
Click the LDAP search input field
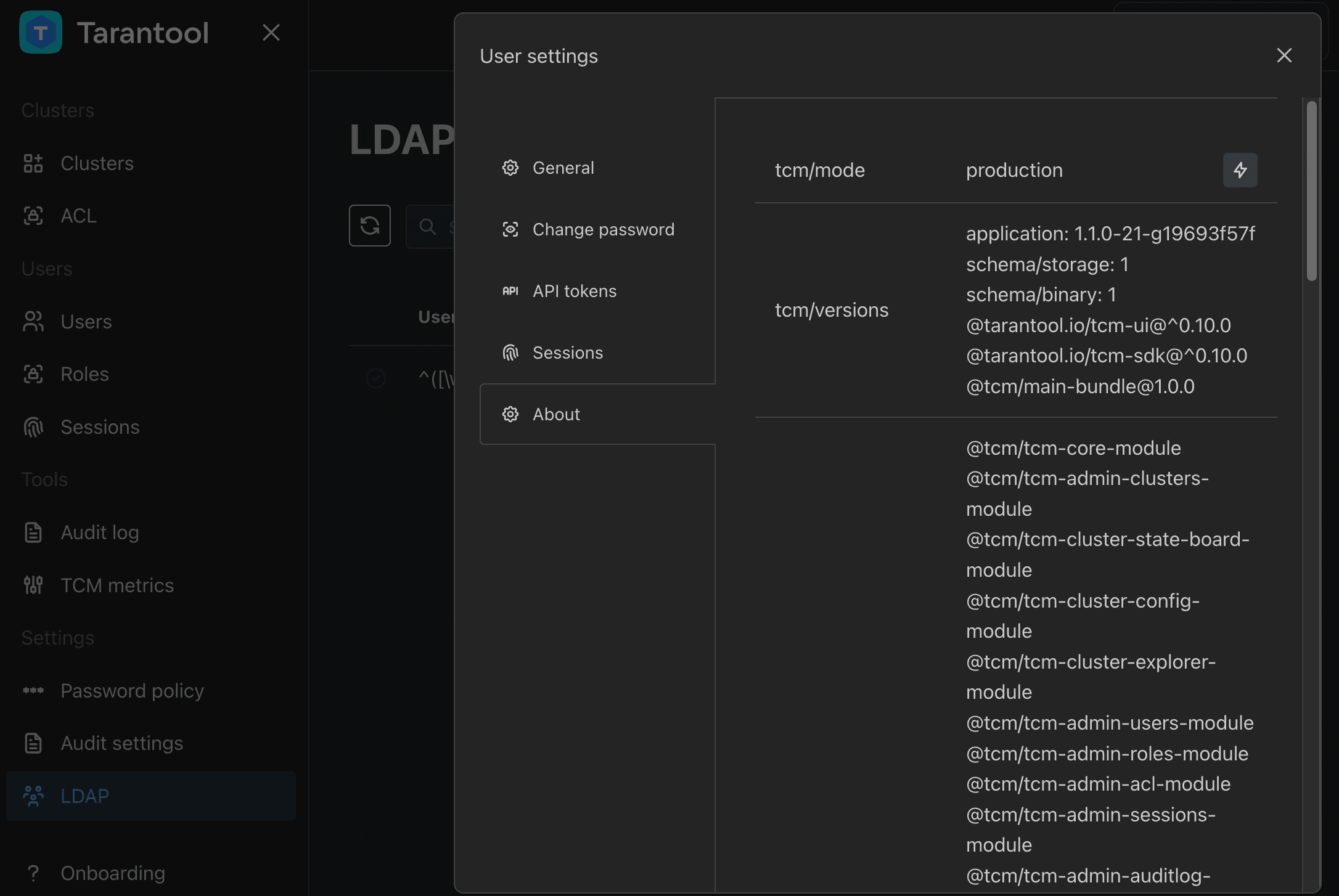point(430,226)
